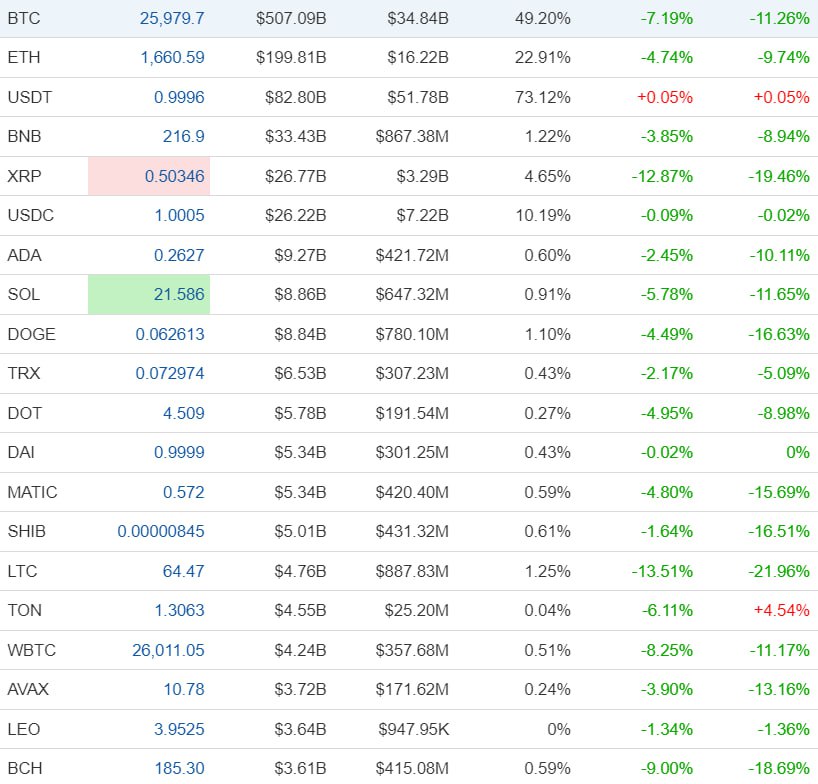This screenshot has width=818, height=784.
Task: Click TON volume $25.20M
Action: 417,611
